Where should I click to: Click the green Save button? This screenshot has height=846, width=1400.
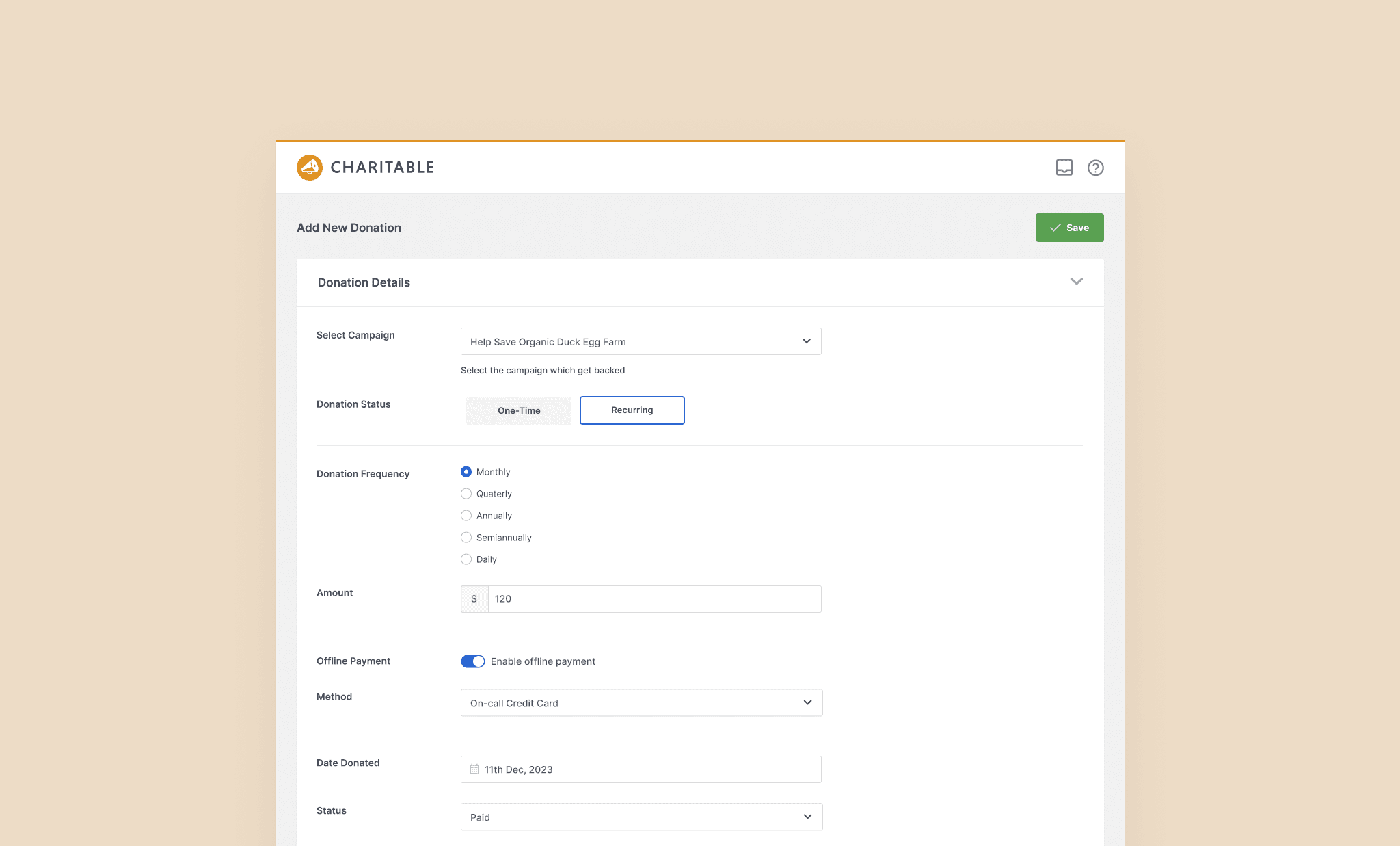pos(1069,228)
